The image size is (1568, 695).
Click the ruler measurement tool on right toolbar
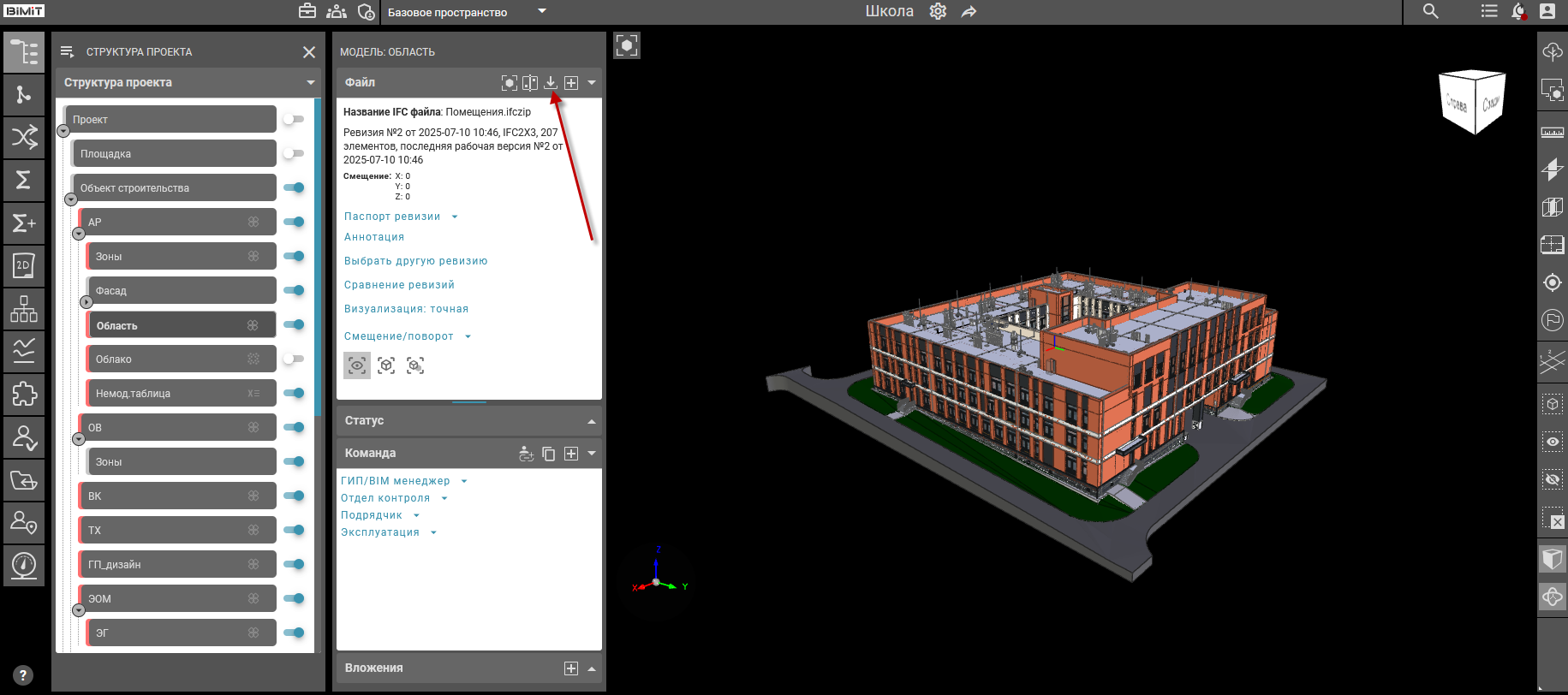pos(1552,132)
